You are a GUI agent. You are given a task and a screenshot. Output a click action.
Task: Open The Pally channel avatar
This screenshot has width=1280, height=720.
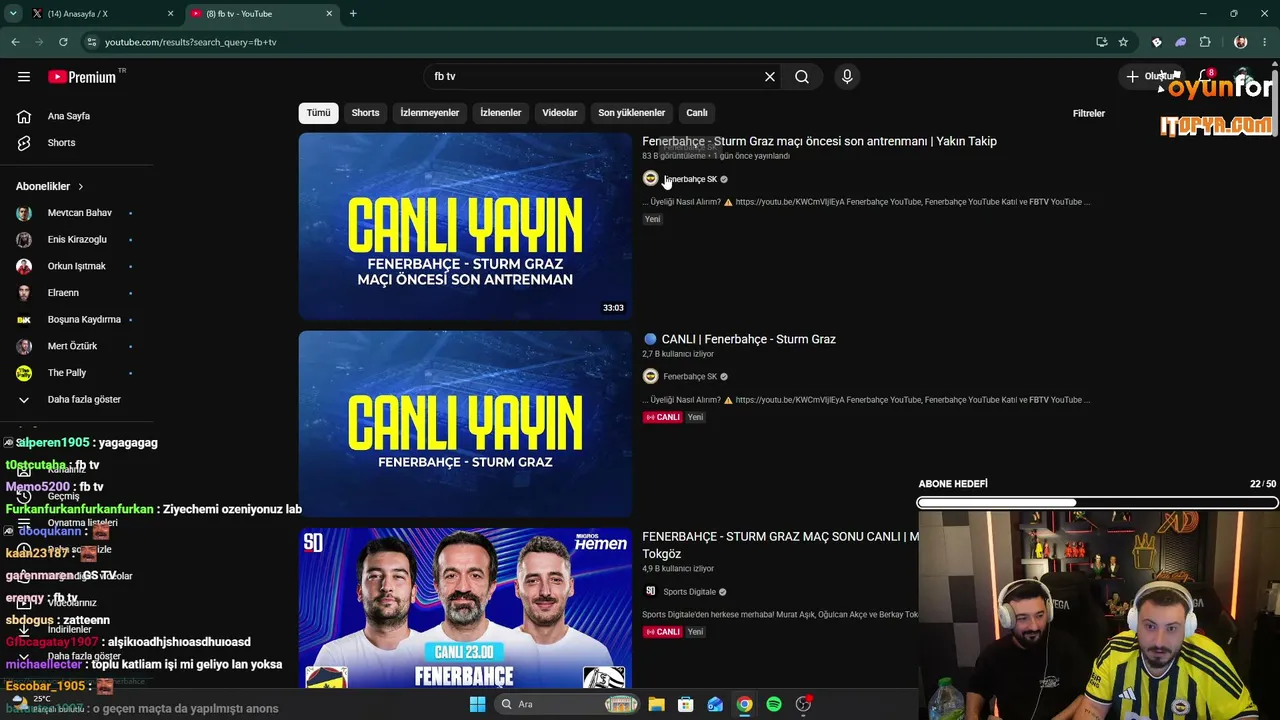[x=24, y=373]
